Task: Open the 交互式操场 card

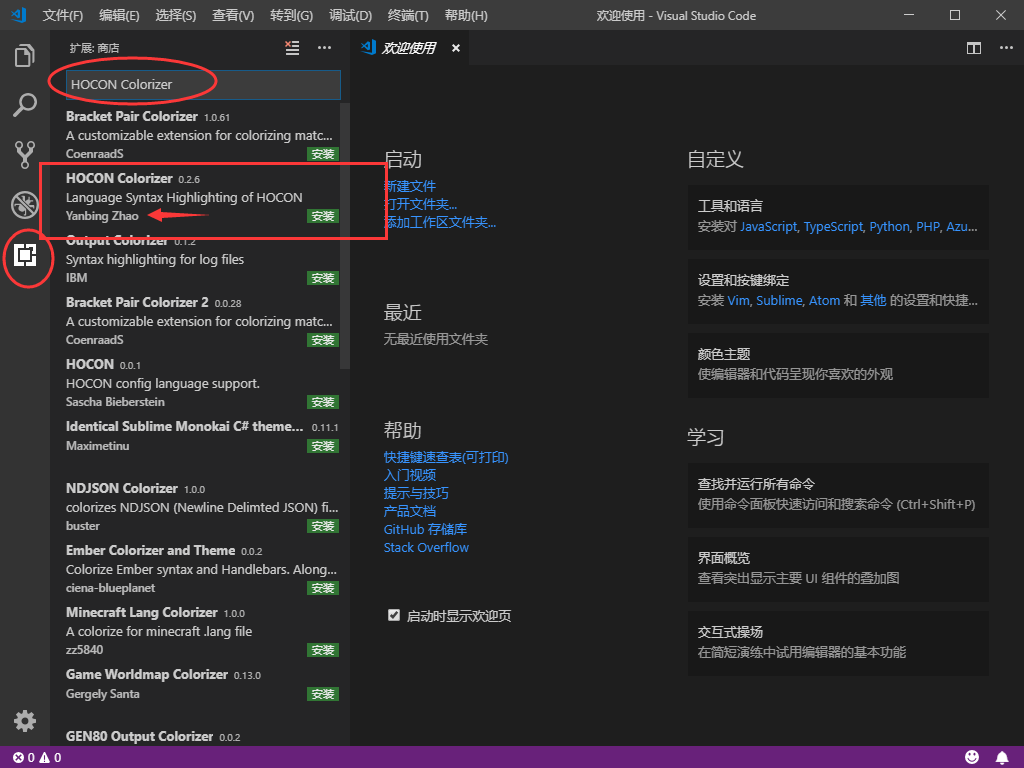Action: (x=838, y=643)
